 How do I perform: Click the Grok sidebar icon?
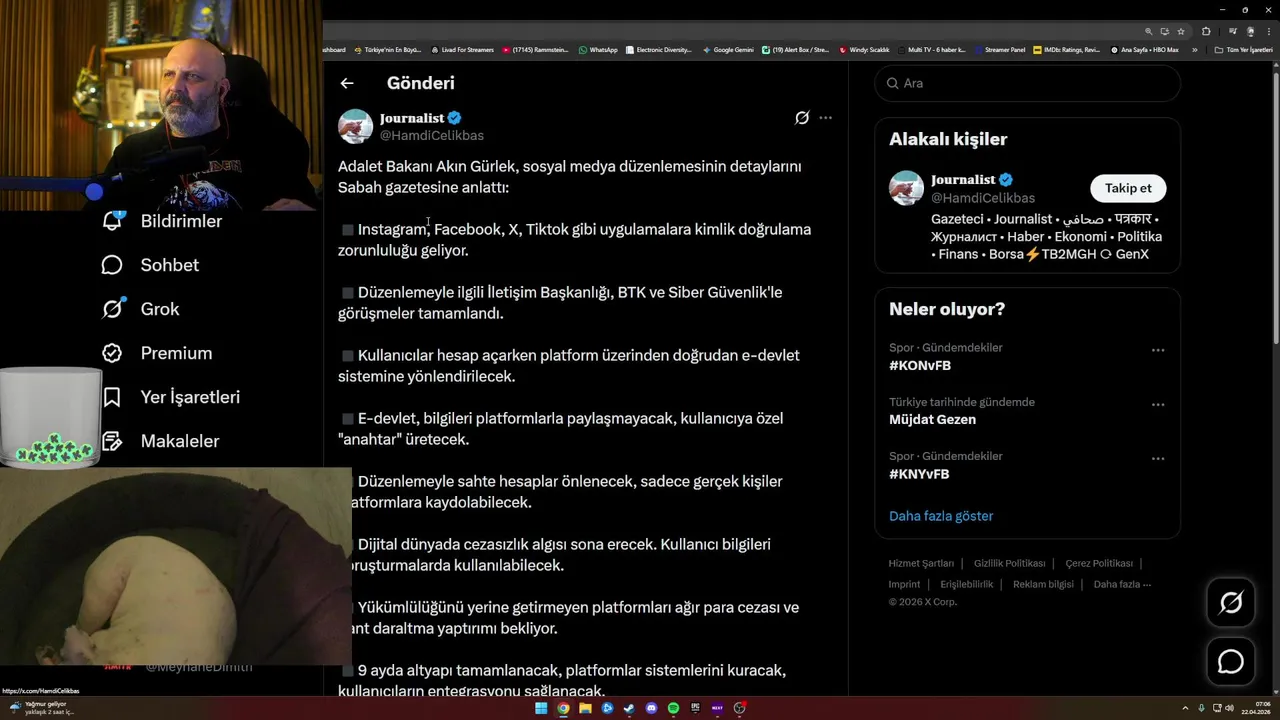click(113, 308)
